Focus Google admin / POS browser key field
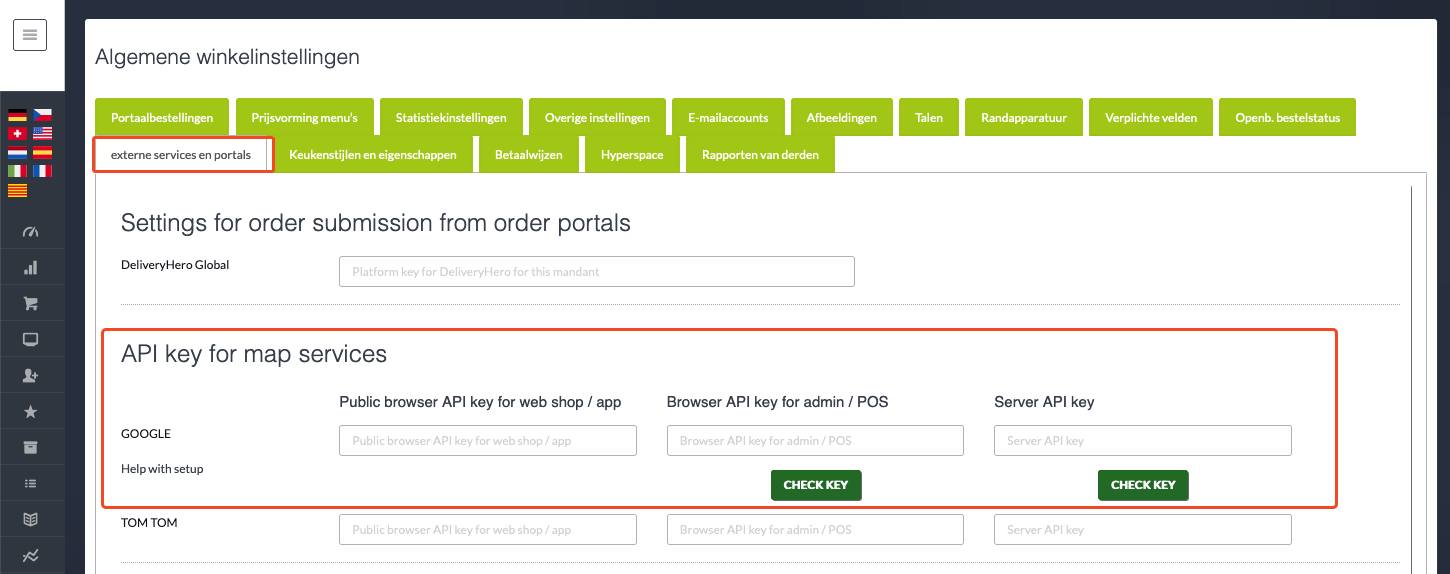1450x574 pixels. click(815, 441)
